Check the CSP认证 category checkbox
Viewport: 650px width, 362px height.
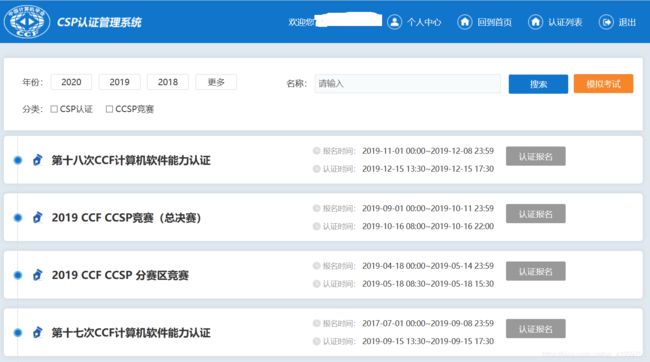tap(54, 109)
